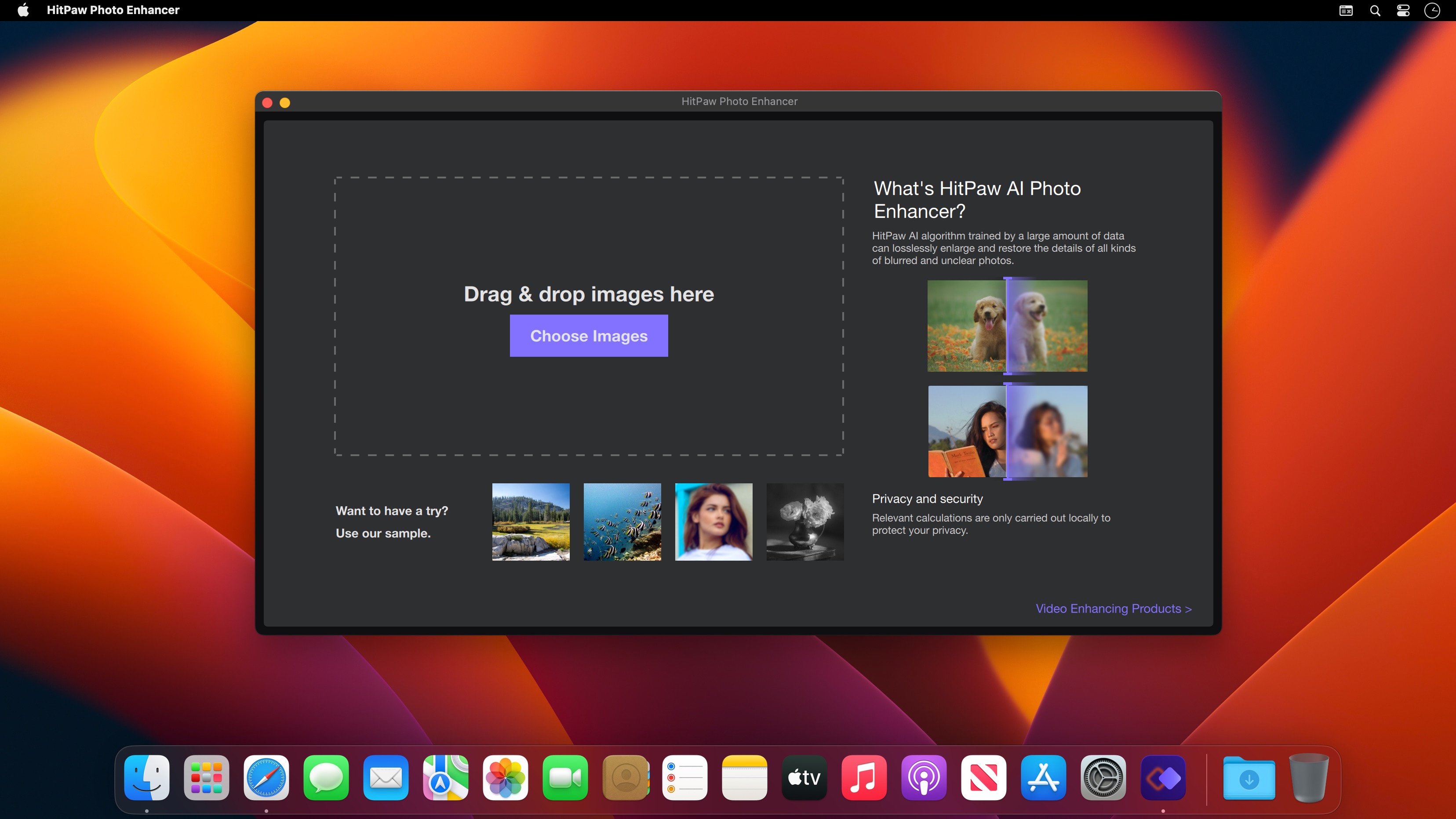This screenshot has width=1456, height=819.
Task: Select black and white smoke thumbnail
Action: coord(805,521)
